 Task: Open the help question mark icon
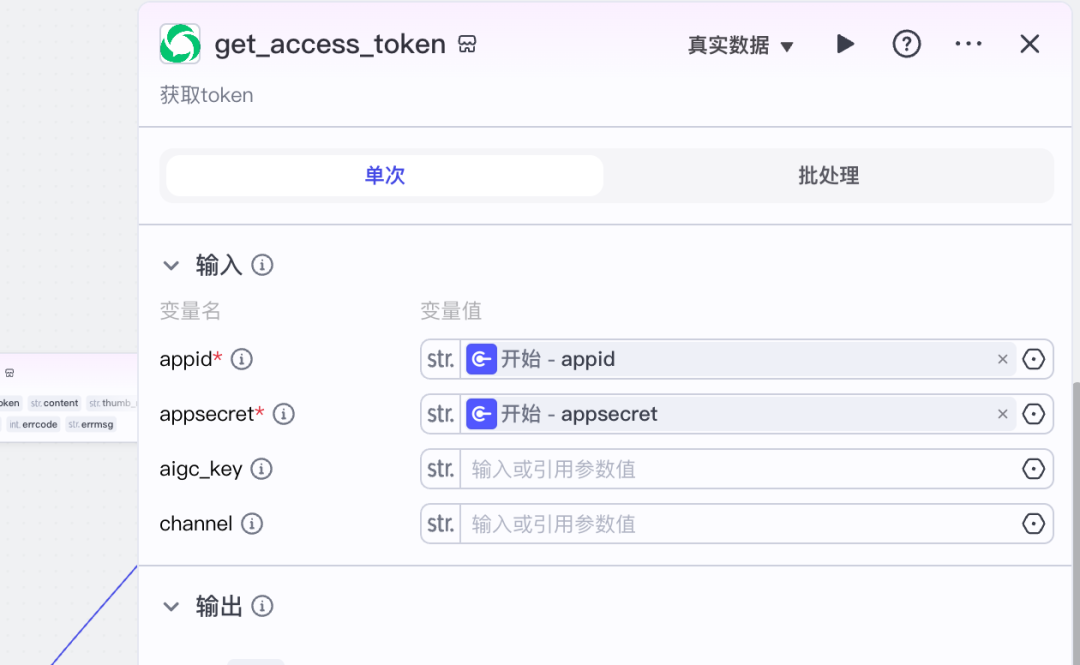click(906, 44)
